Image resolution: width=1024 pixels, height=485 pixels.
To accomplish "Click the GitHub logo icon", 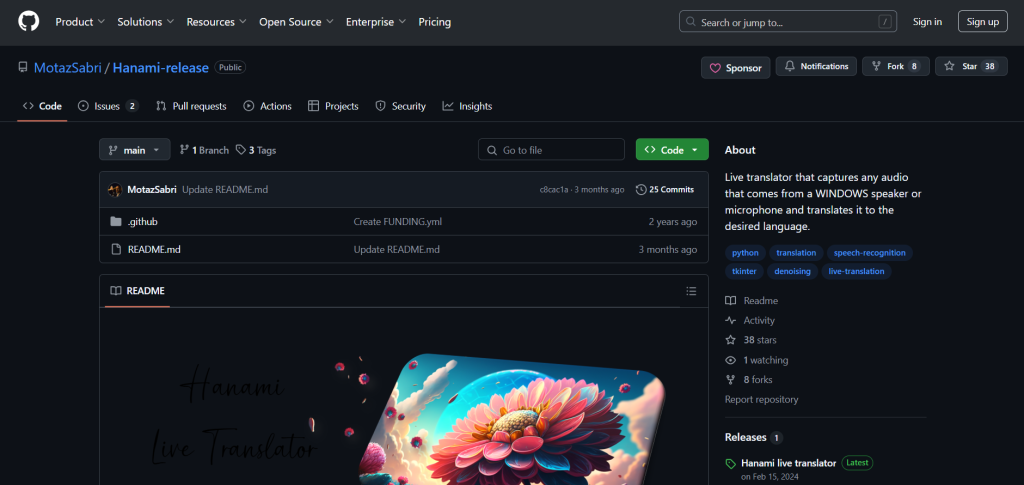I will [x=28, y=21].
